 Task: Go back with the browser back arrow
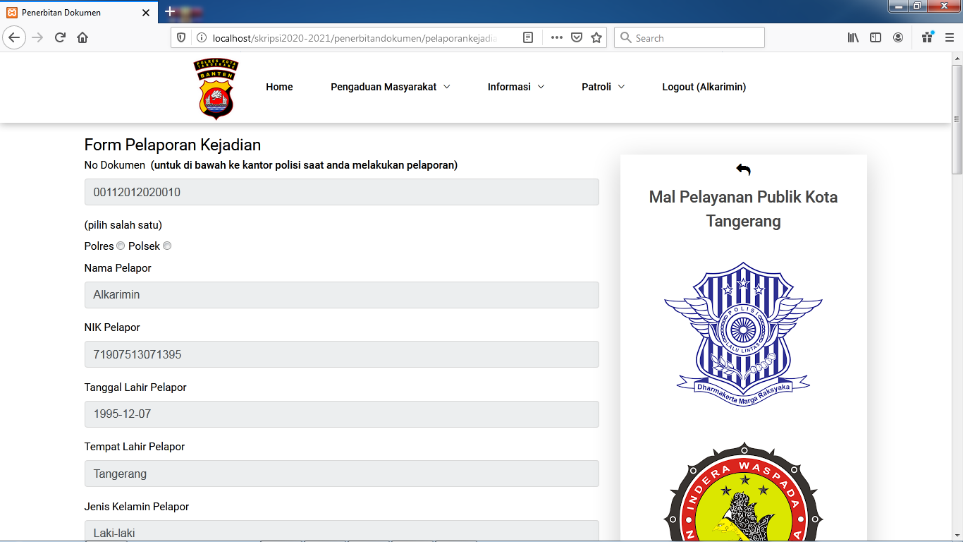(14, 37)
